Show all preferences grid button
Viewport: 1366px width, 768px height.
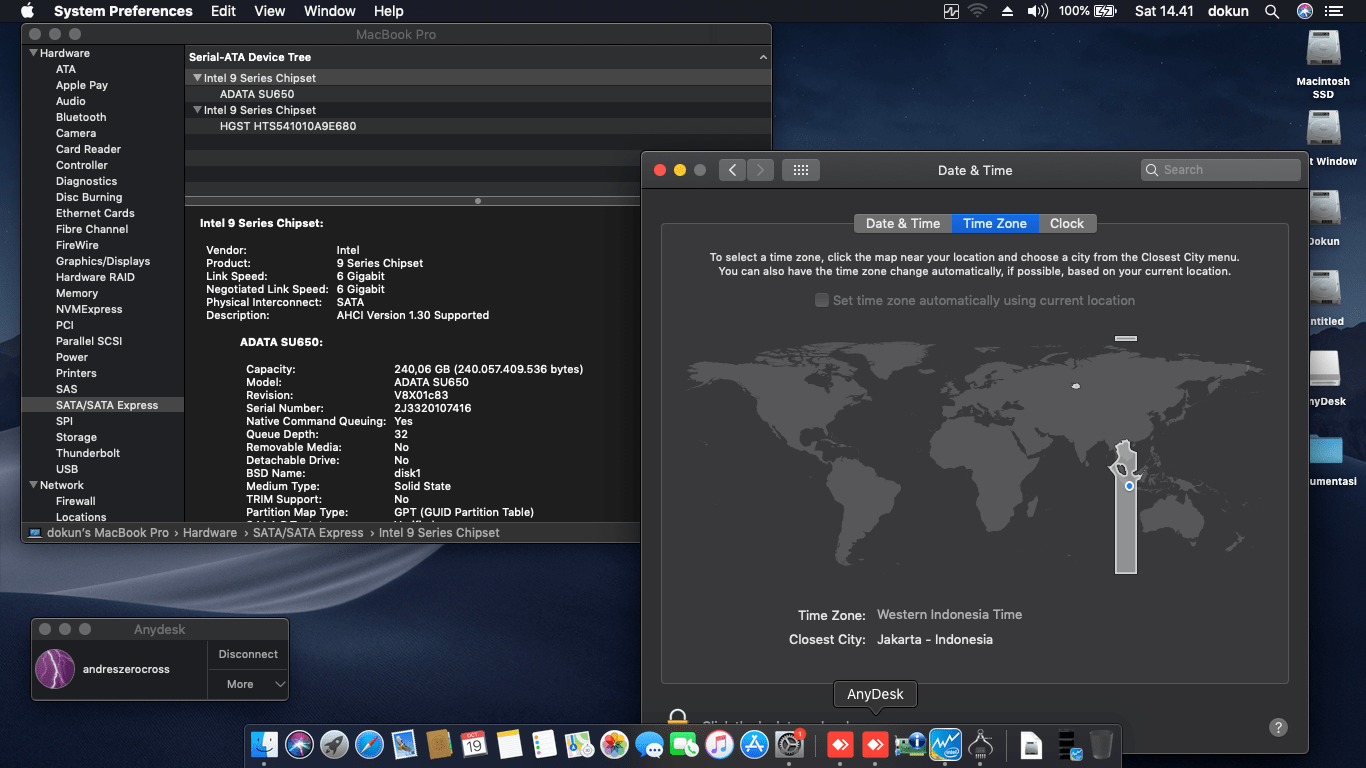800,170
